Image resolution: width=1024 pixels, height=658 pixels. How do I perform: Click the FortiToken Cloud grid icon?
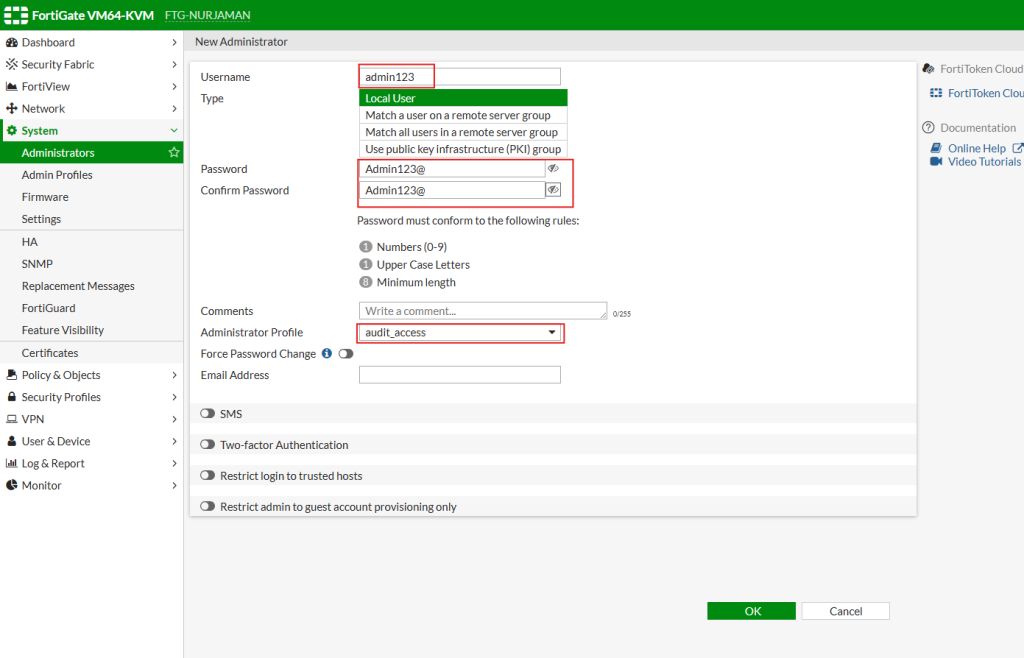pyautogui.click(x=936, y=93)
